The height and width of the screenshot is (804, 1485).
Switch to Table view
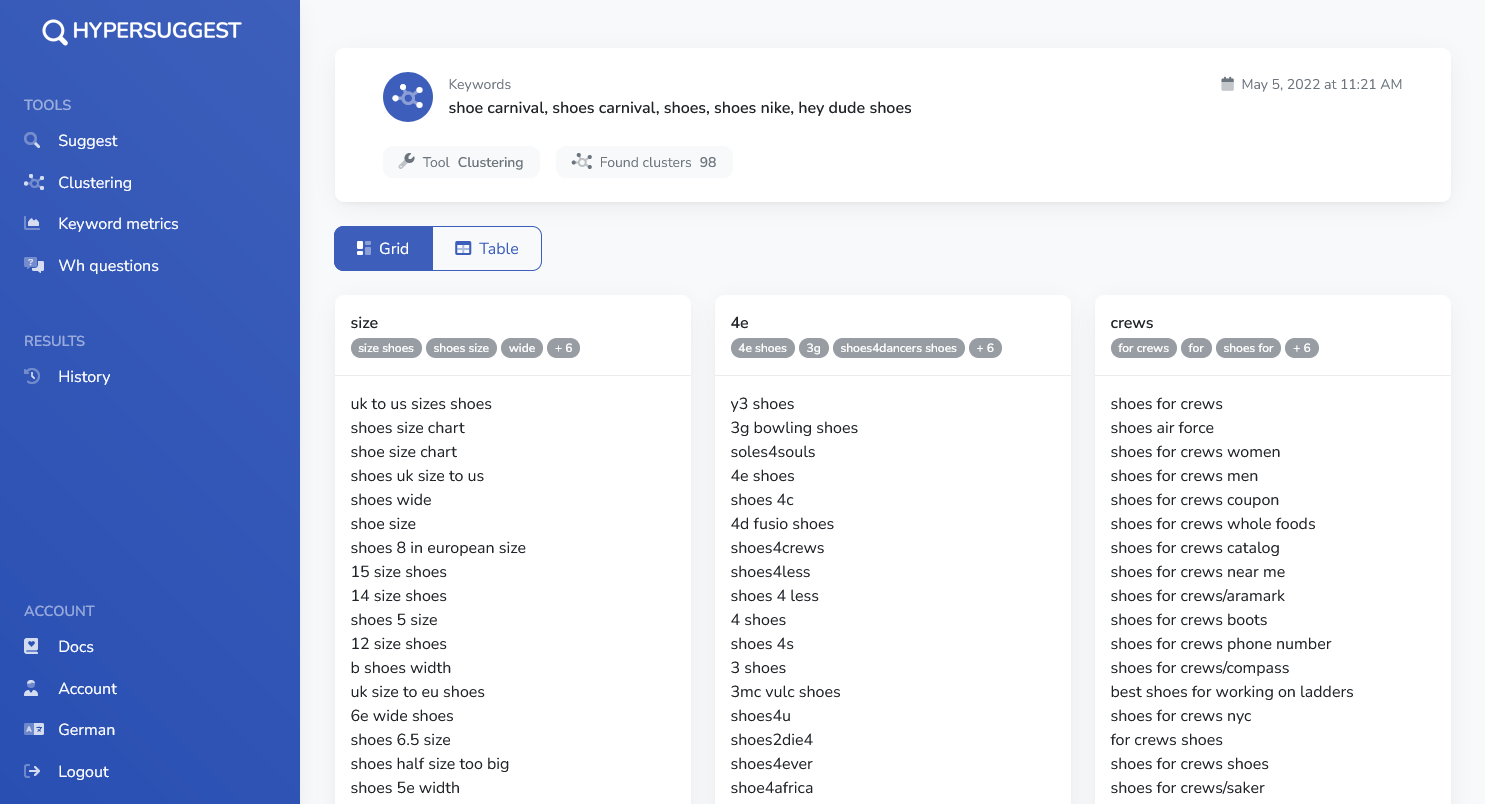pos(487,248)
